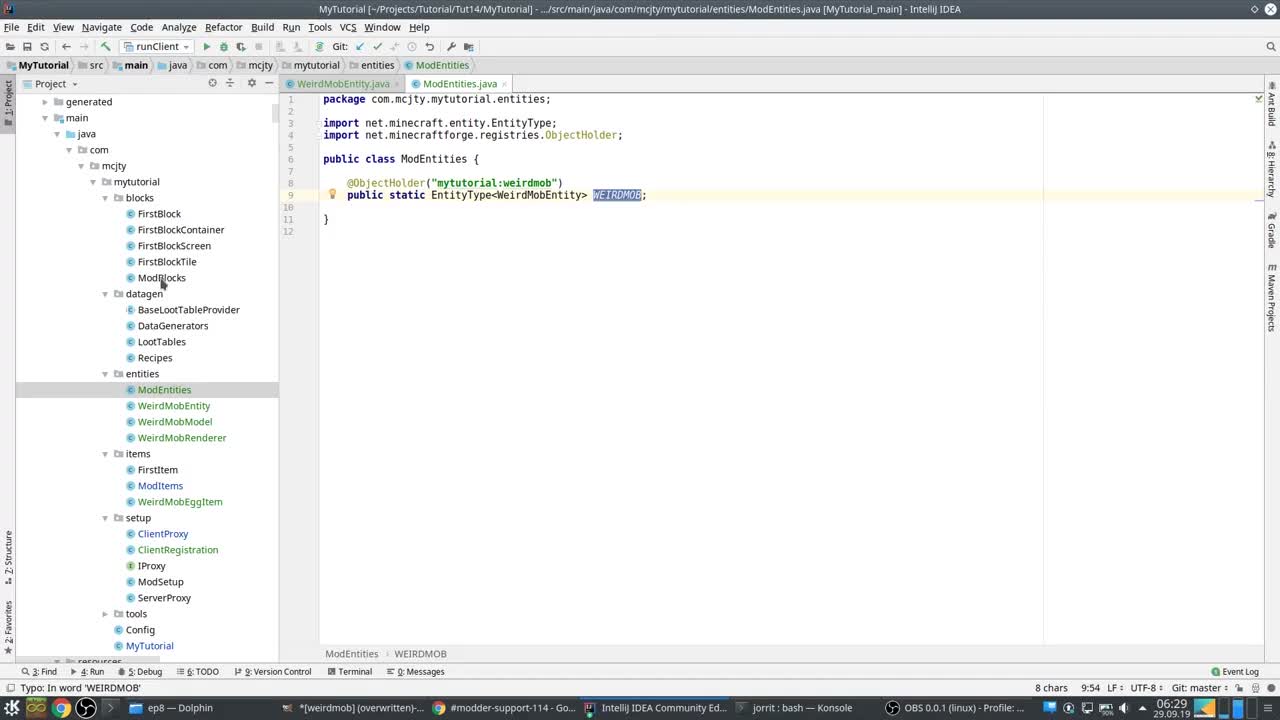Toggle tool window buttons in bottom-left corner
The width and height of the screenshot is (1280, 720).
click(x=9, y=688)
